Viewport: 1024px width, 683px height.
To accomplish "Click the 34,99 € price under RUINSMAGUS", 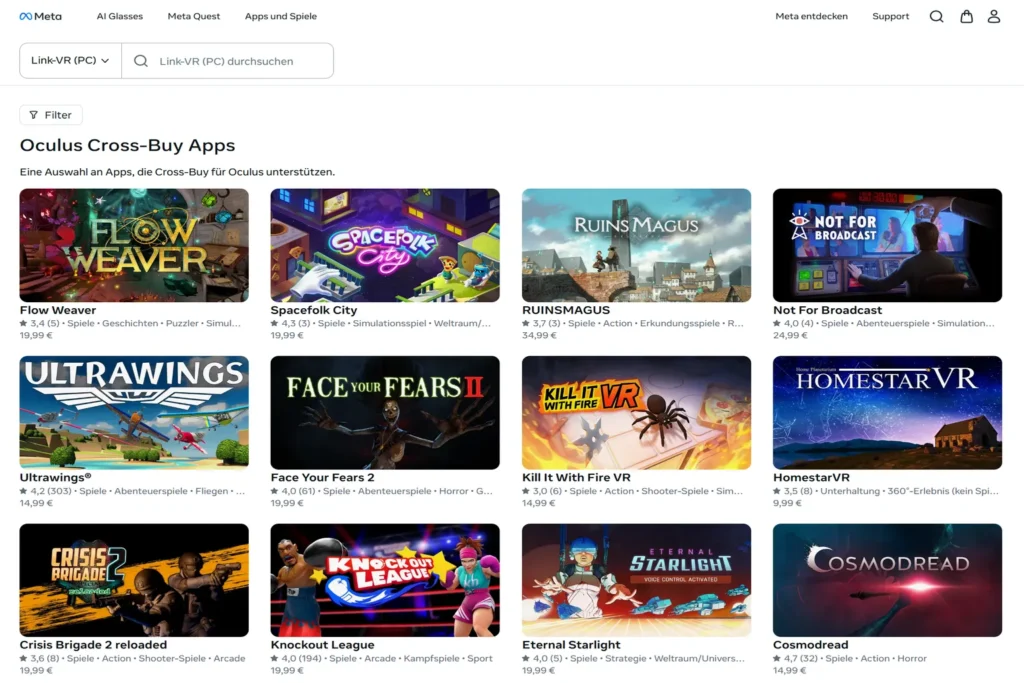I will 539,336.
